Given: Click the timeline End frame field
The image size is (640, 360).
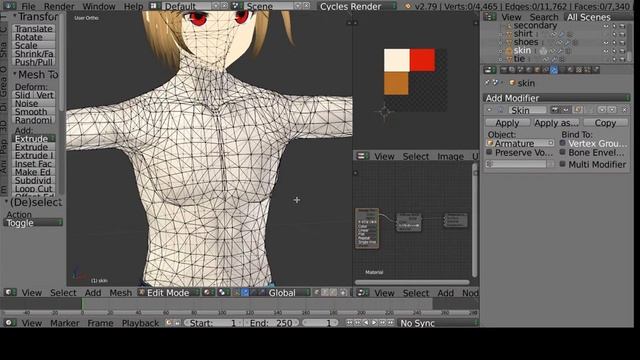Looking at the screenshot, I should click(271, 323).
